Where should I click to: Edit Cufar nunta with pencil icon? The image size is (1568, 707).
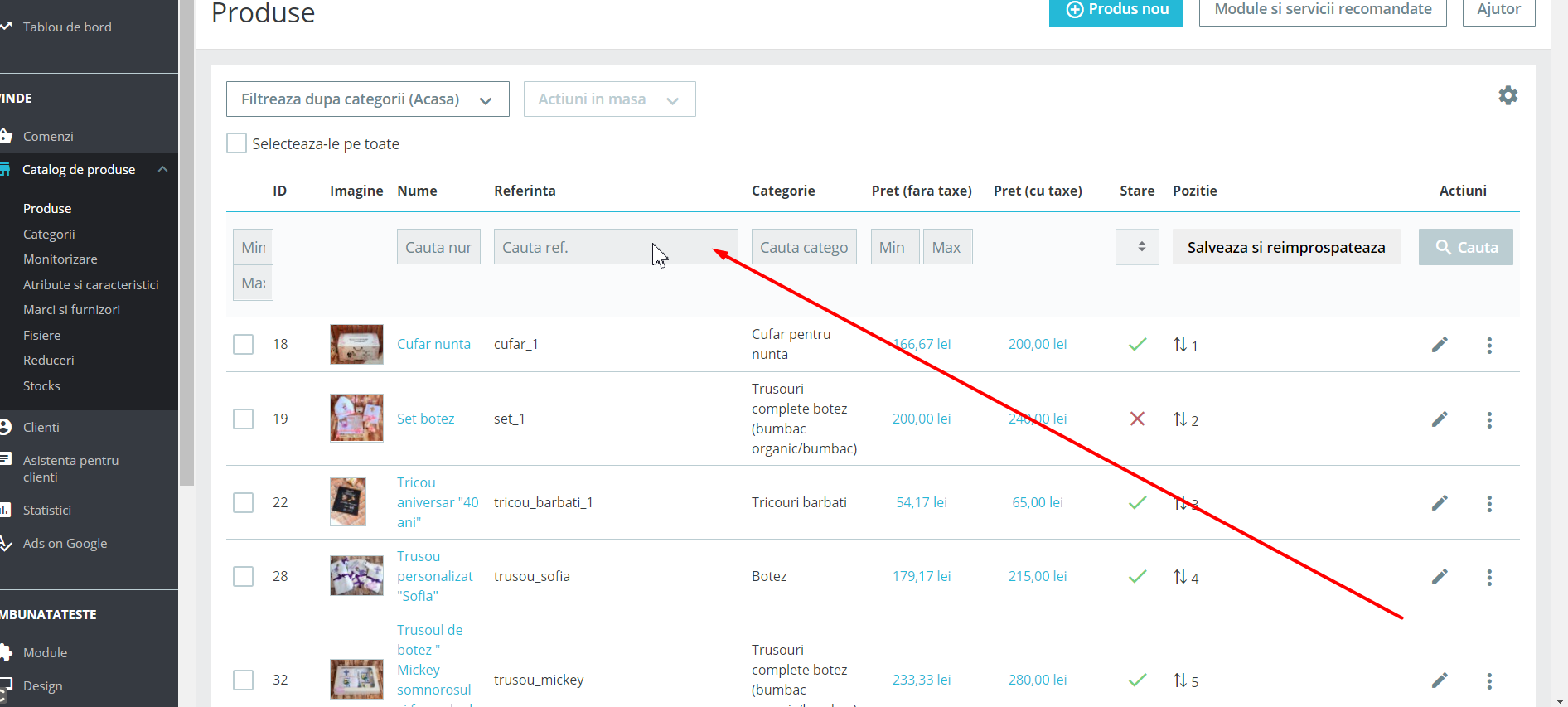[1440, 345]
